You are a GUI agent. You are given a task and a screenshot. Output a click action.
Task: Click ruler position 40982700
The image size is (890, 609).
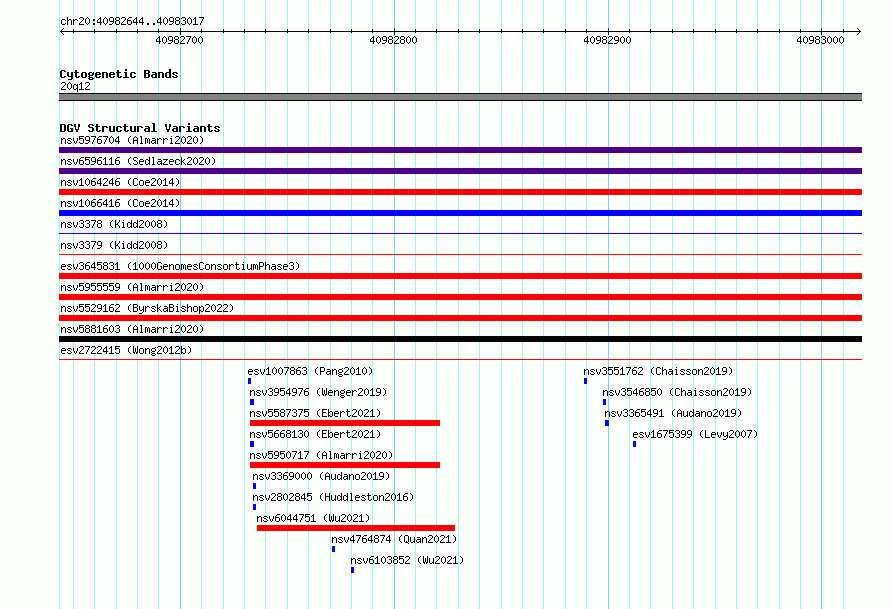click(x=179, y=40)
